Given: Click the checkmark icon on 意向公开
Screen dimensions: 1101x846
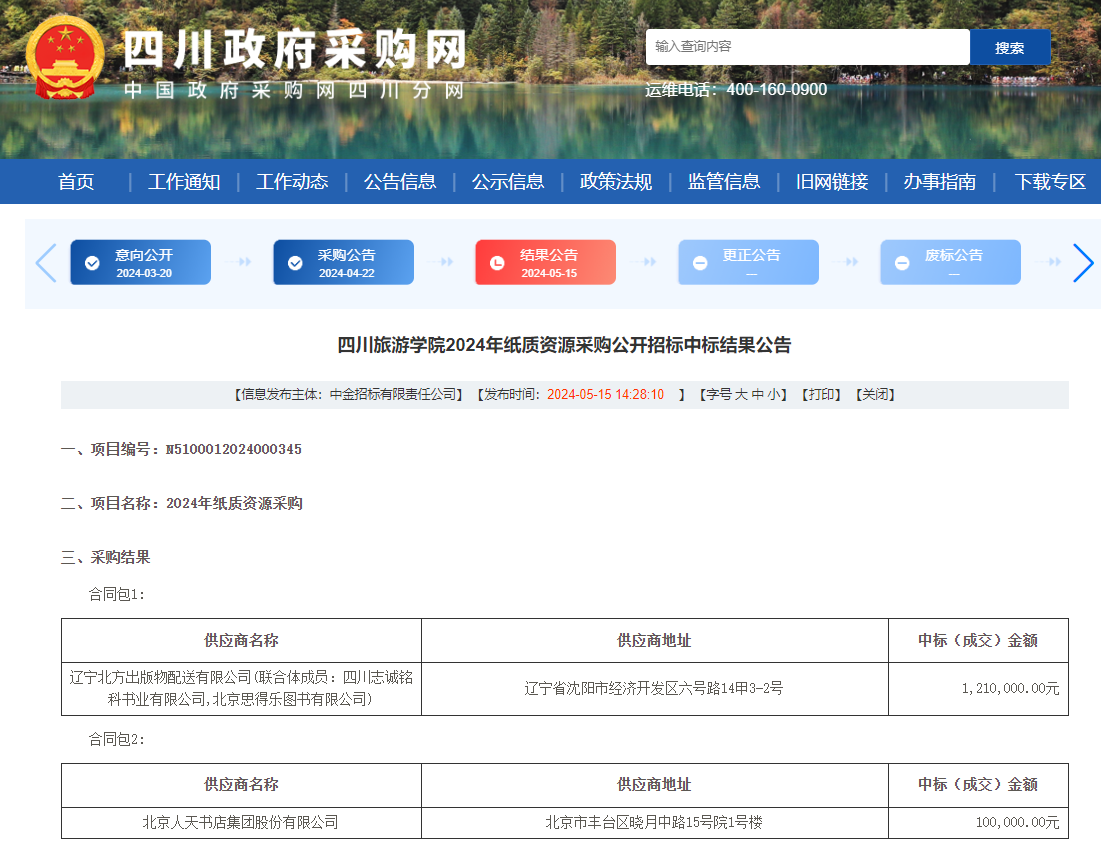Looking at the screenshot, I should pos(92,263).
